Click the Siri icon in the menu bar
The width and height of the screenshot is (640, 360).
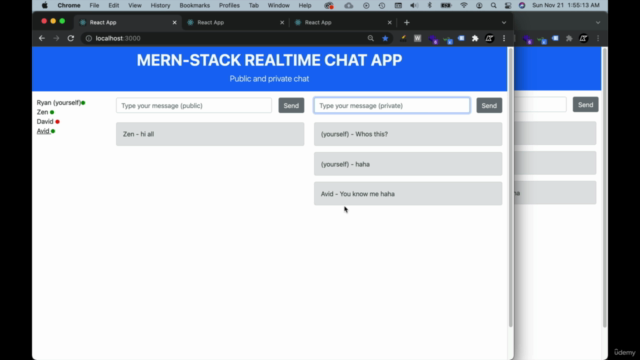coord(522,5)
